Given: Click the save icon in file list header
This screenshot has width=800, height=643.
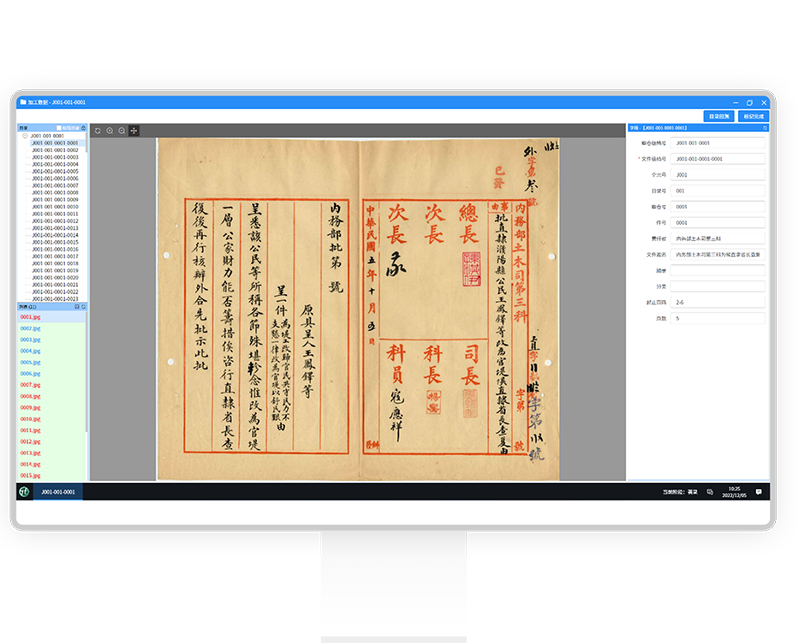Looking at the screenshot, I should [77, 307].
